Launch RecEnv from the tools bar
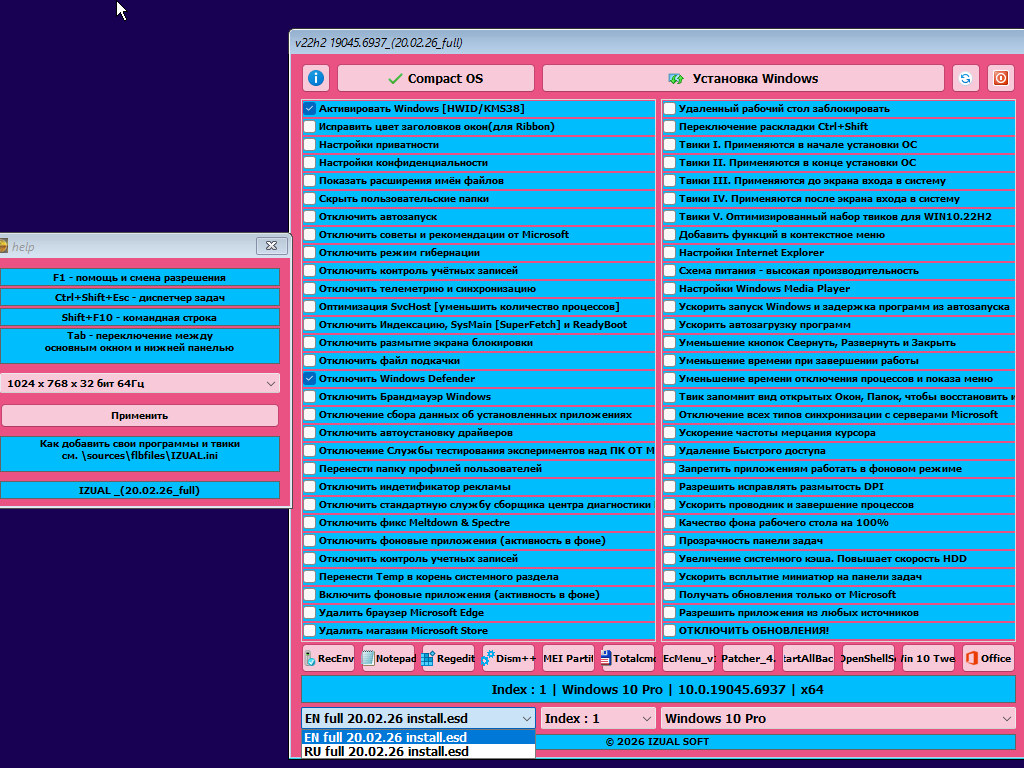1024x768 pixels. [x=329, y=658]
